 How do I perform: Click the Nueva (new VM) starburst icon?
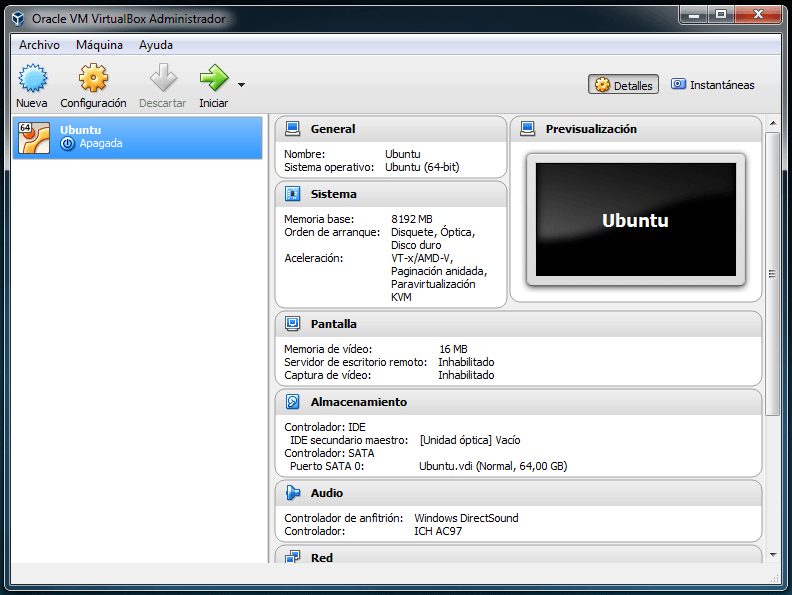click(33, 78)
